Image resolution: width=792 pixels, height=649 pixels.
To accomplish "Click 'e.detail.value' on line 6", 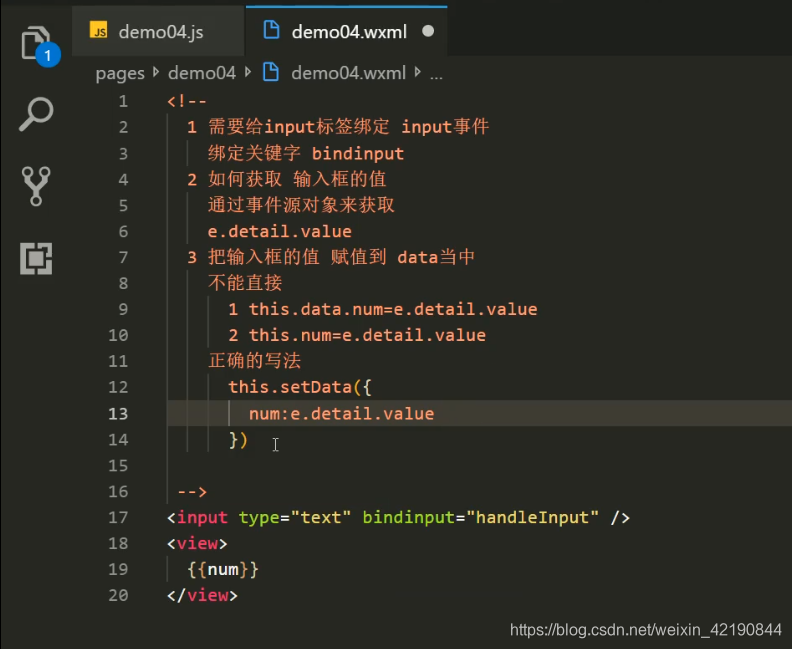I will pos(279,232).
